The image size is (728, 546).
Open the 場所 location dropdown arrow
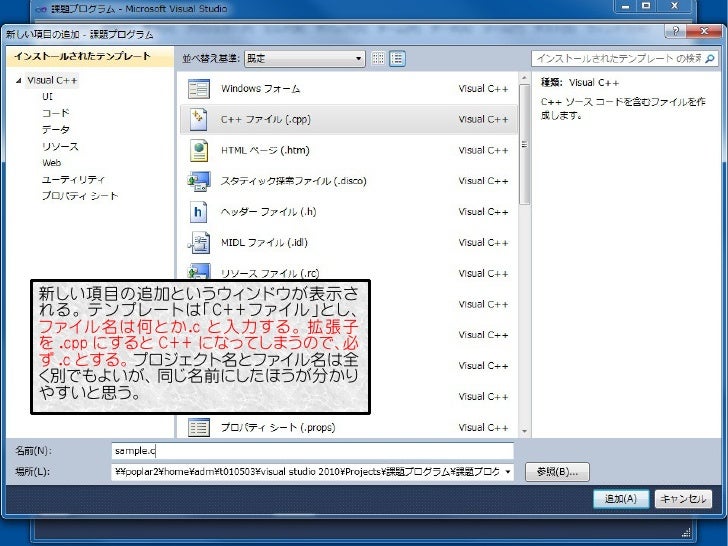point(507,472)
